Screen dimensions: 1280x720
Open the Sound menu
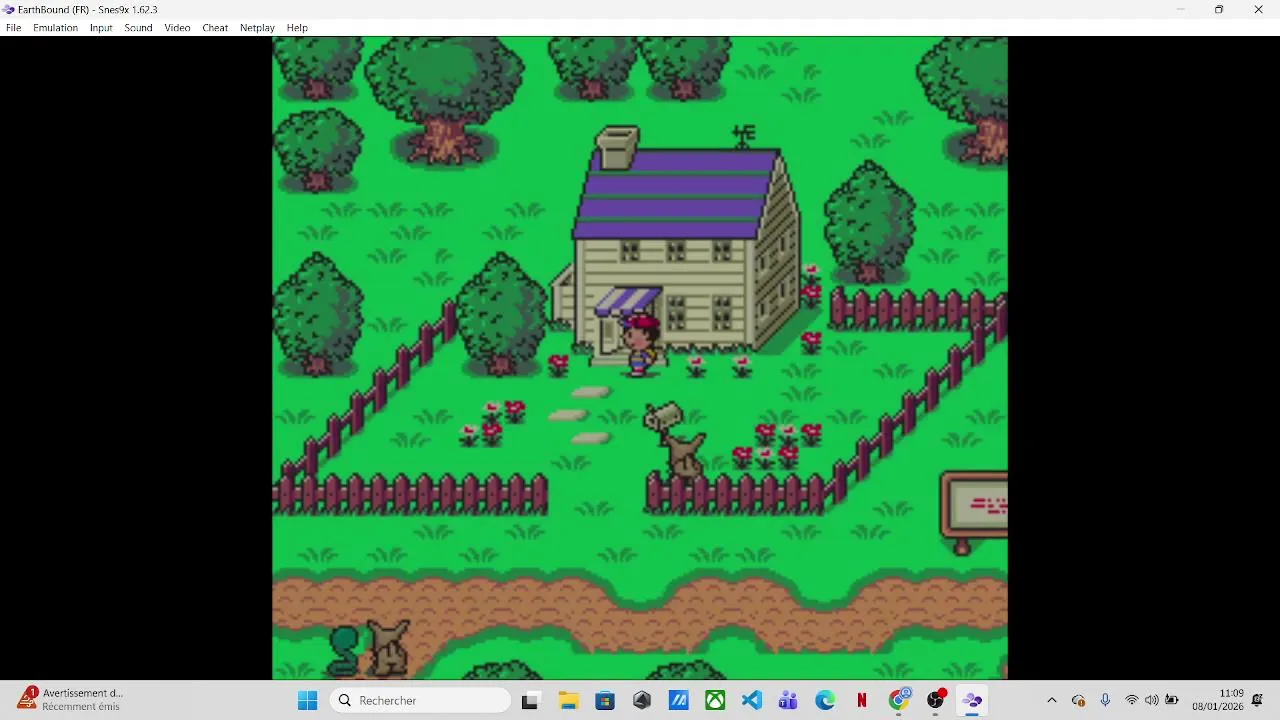[138, 28]
